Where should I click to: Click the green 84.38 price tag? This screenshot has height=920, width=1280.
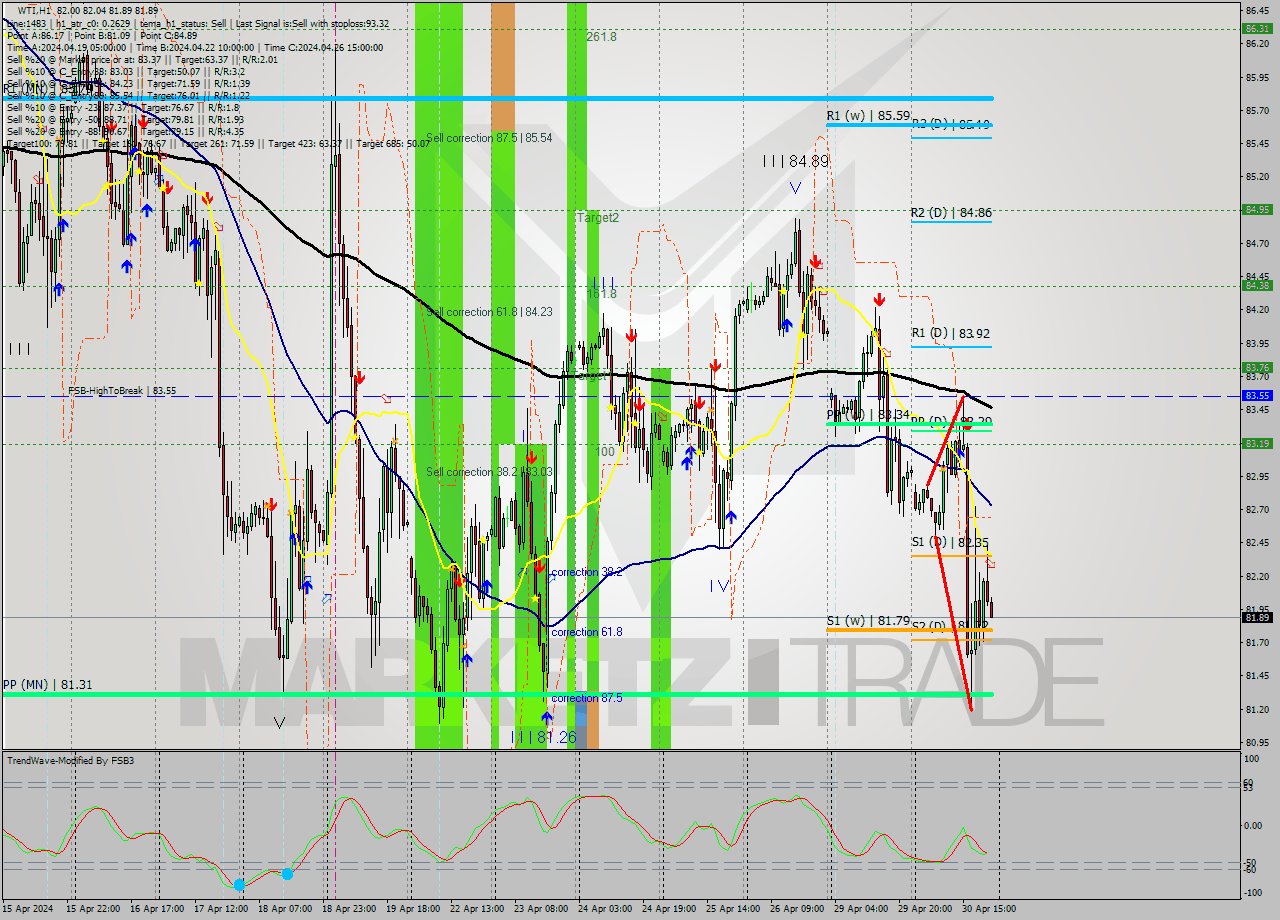1257,285
